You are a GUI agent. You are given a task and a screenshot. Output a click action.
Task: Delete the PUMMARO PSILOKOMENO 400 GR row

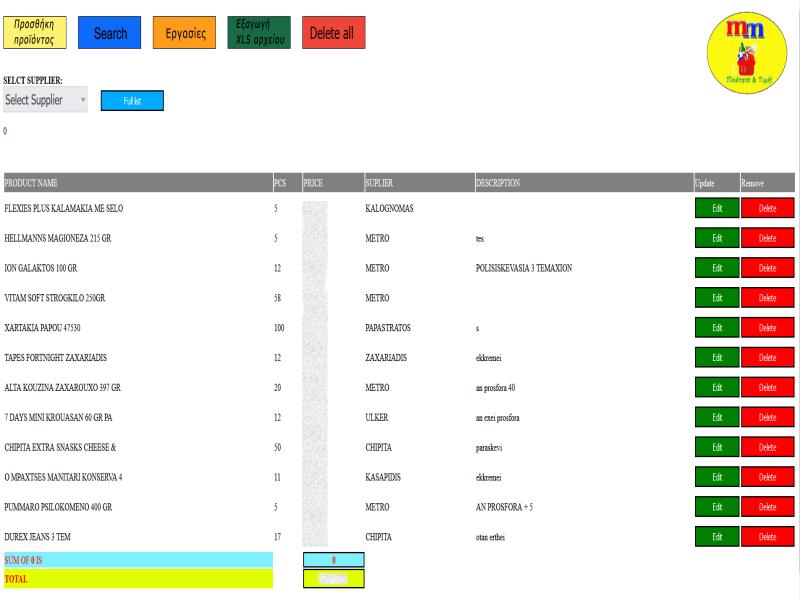click(767, 507)
